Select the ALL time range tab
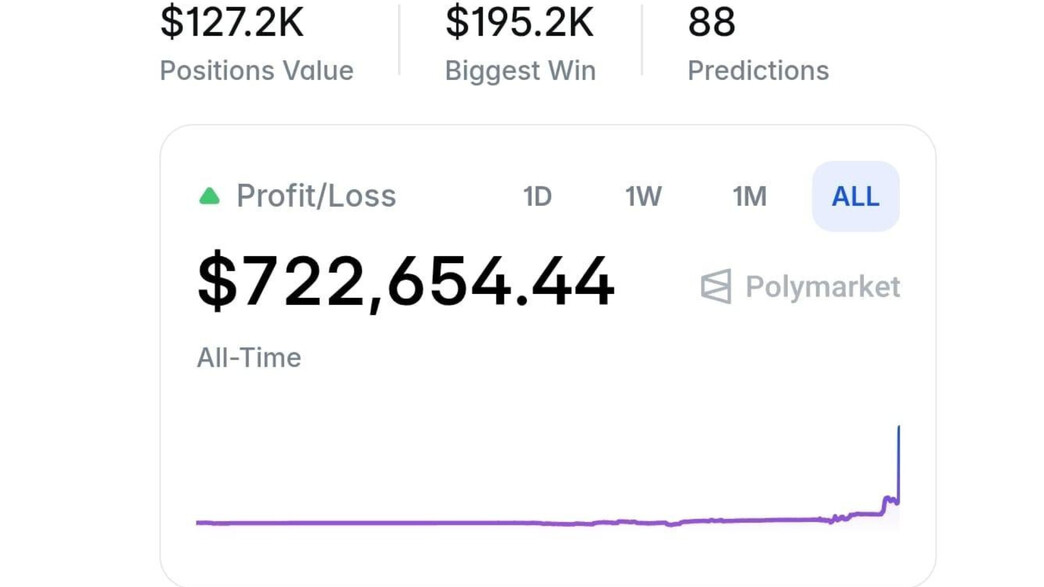This screenshot has height=587, width=1044. [855, 196]
